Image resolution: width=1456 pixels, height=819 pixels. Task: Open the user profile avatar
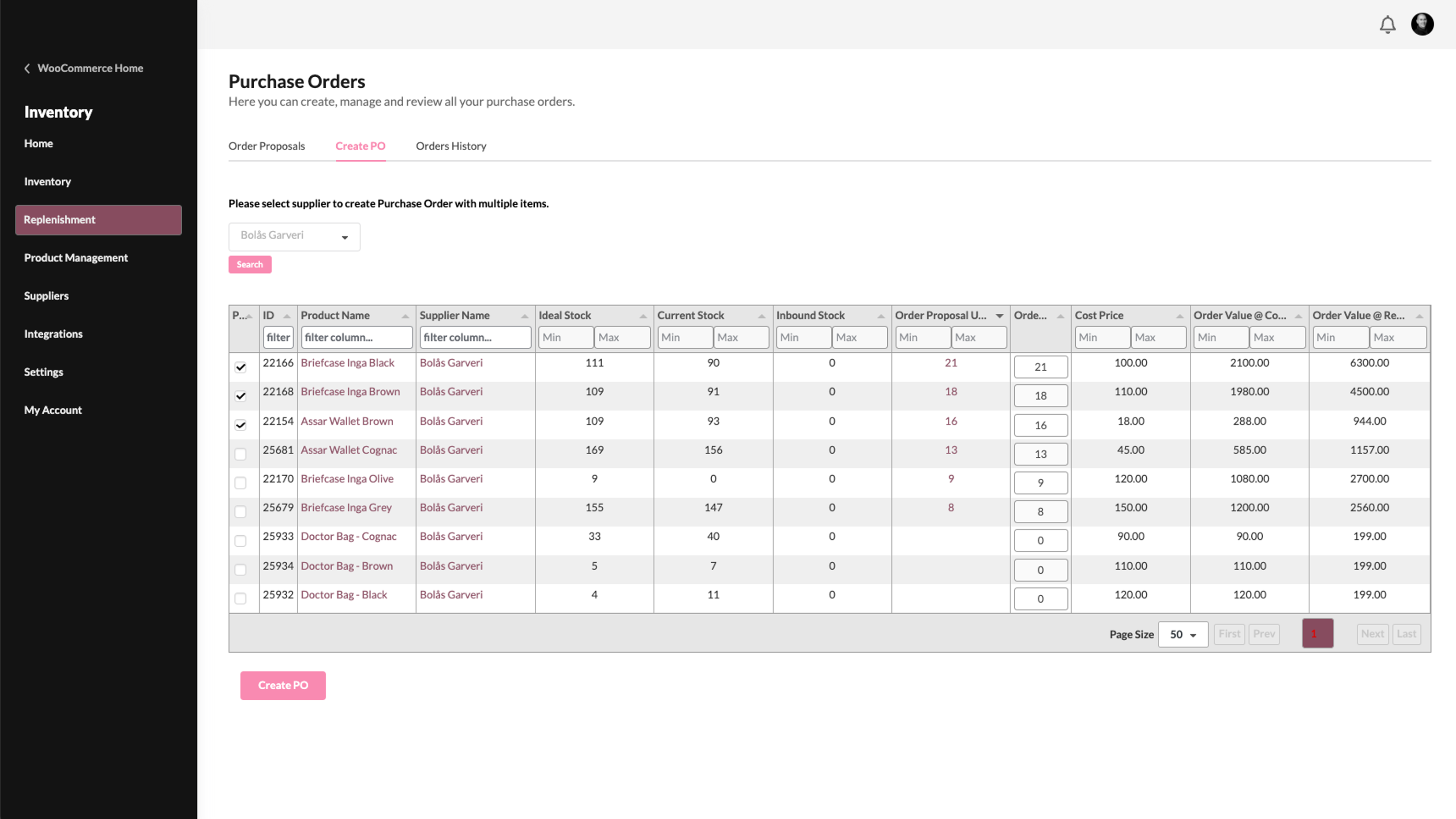pyautogui.click(x=1422, y=24)
